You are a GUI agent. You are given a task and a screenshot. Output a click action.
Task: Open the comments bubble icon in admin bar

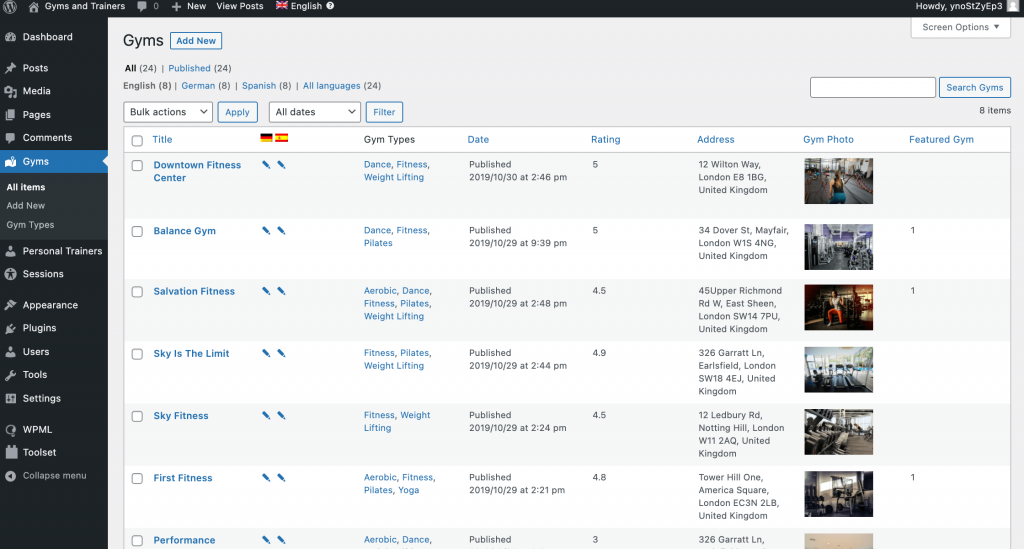click(142, 7)
